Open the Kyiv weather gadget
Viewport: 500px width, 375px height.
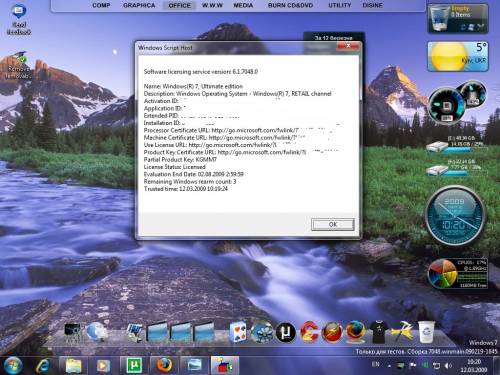tap(458, 56)
